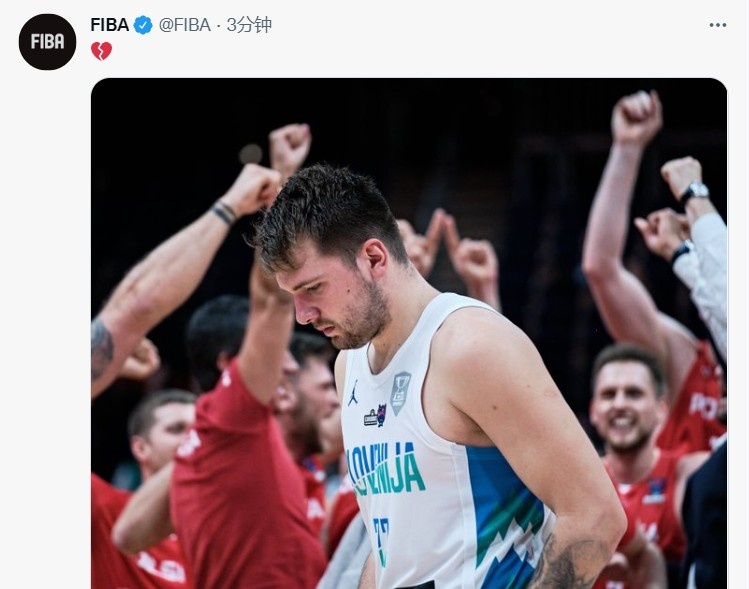Screen dimensions: 749x589
Task: Click the grey trophy shield badge on the jersey
Action: (x=400, y=393)
